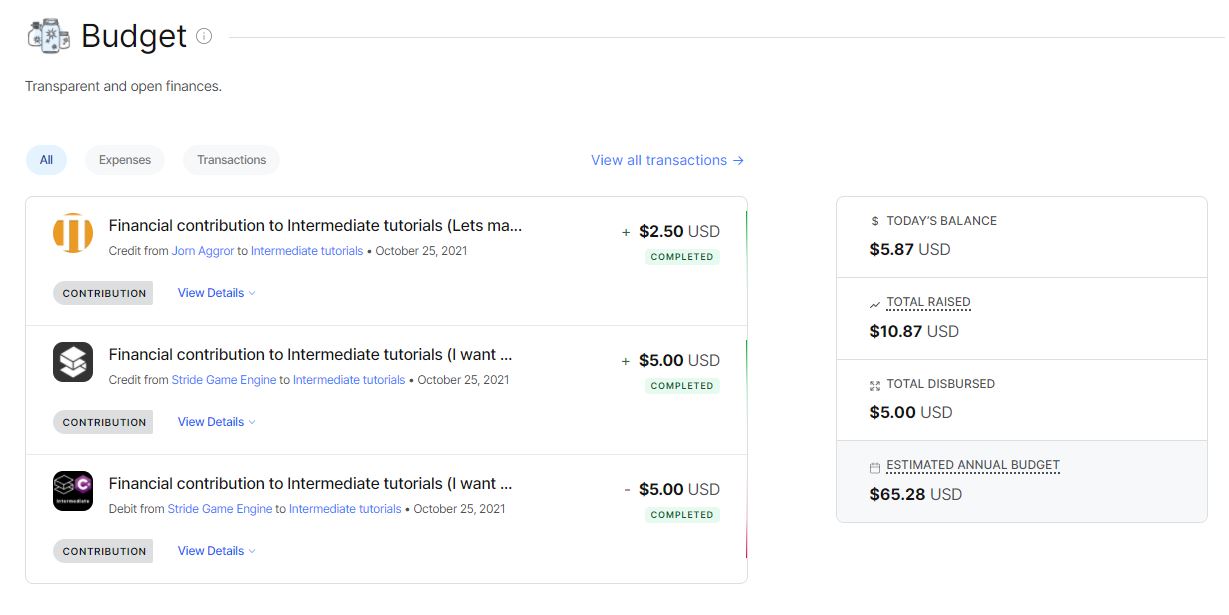Switch to the Transactions tab
The image size is (1229, 615).
pyautogui.click(x=230, y=160)
